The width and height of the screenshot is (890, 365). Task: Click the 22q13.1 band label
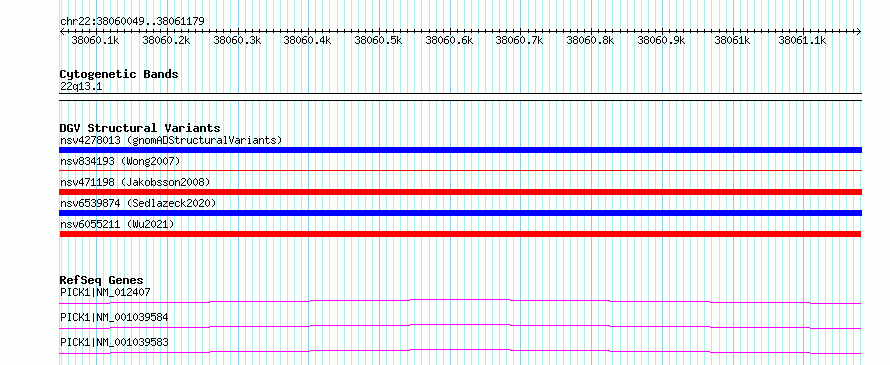click(81, 87)
